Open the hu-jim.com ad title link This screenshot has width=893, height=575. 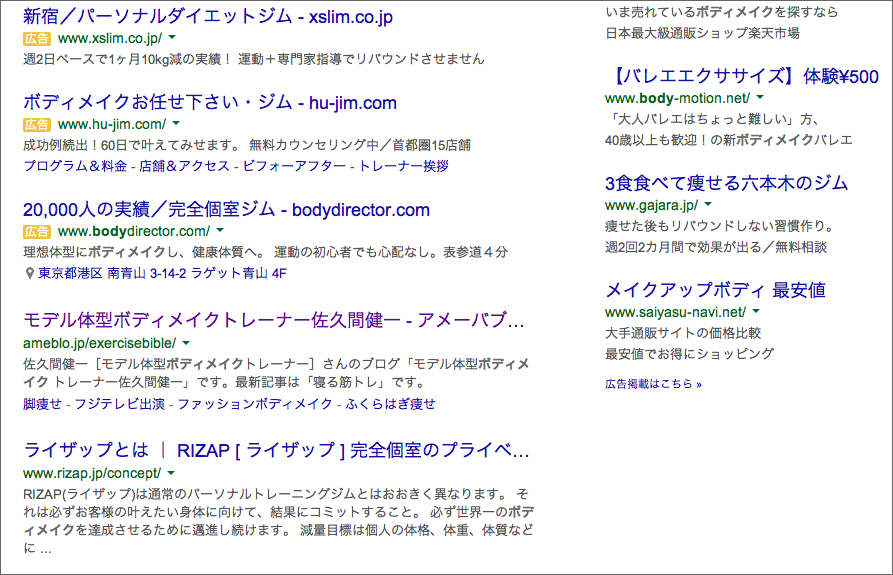point(210,102)
